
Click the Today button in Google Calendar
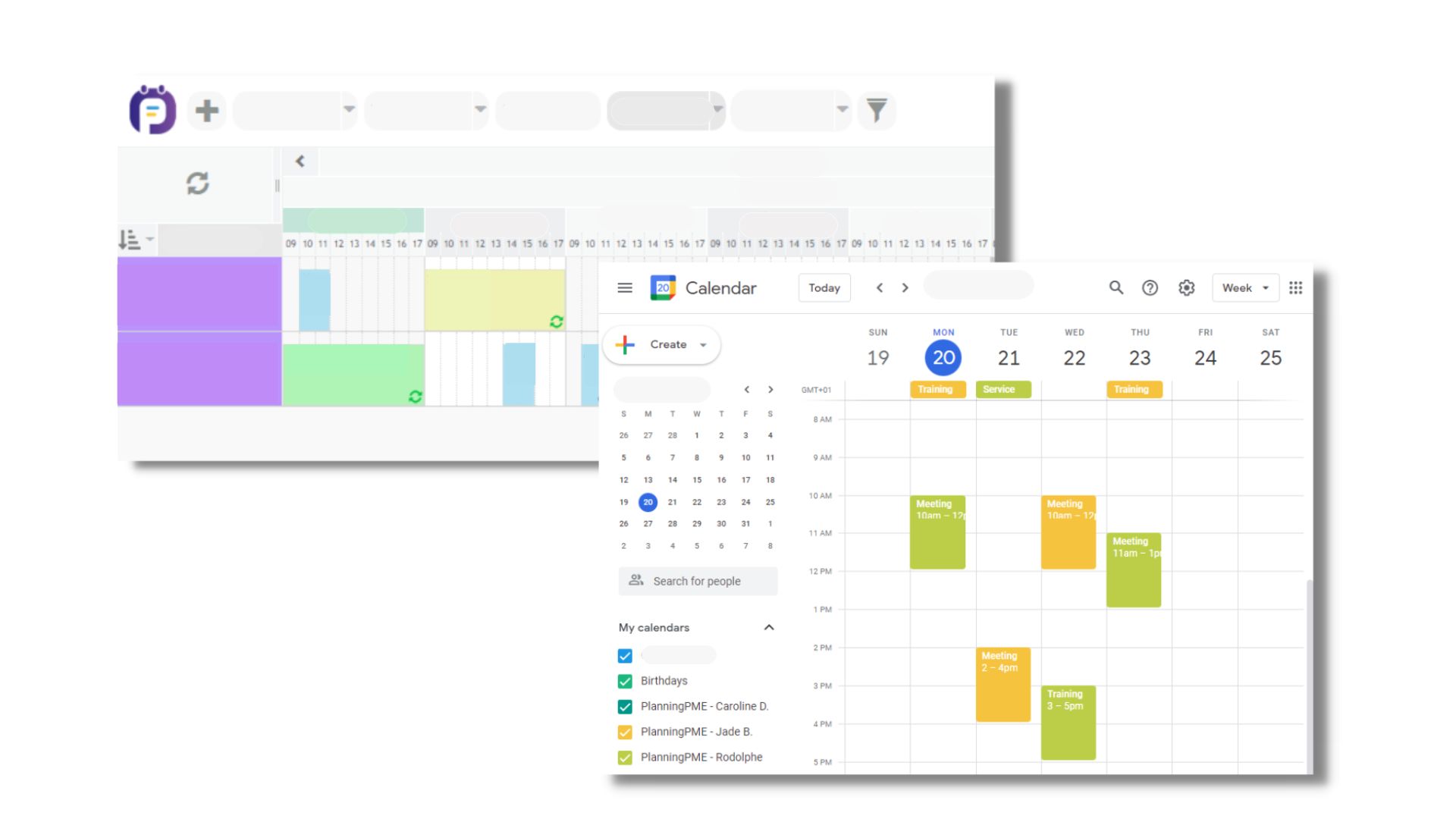823,288
